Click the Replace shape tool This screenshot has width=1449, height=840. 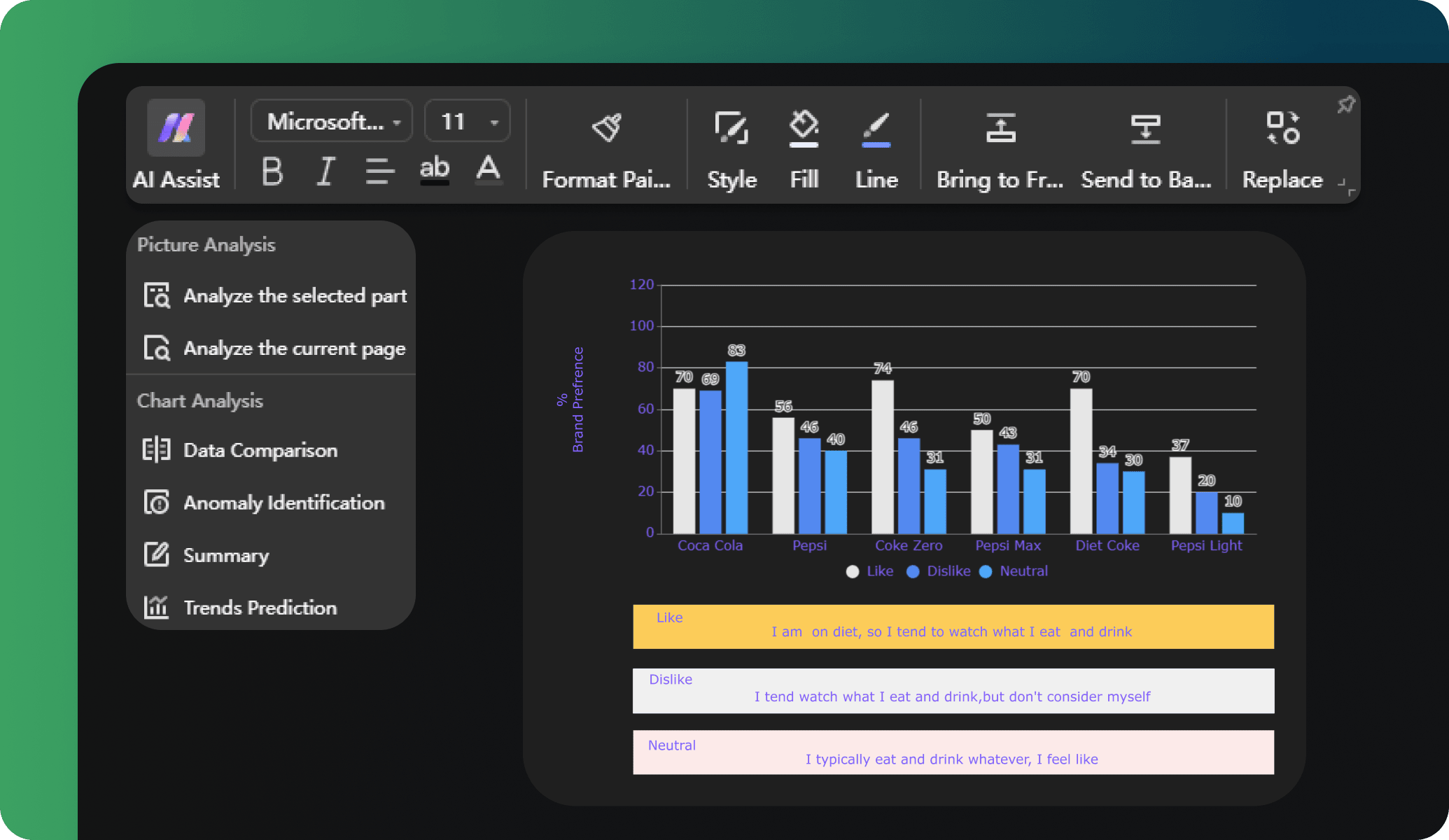pos(1282,150)
